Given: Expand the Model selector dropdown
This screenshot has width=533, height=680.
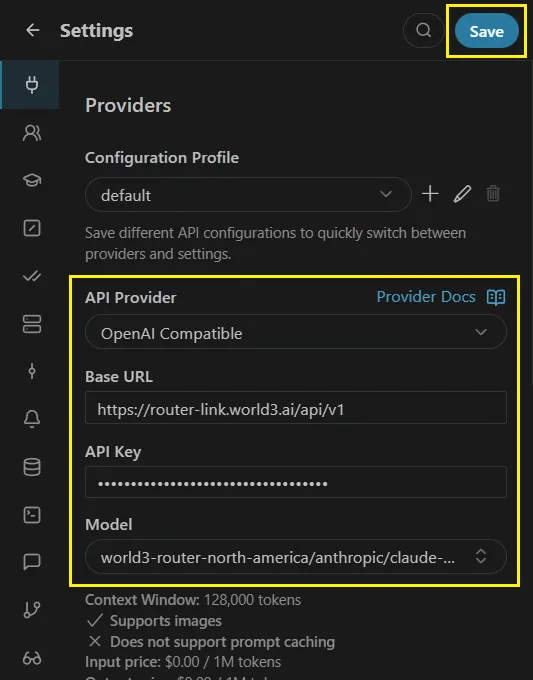Looking at the screenshot, I should coord(295,557).
